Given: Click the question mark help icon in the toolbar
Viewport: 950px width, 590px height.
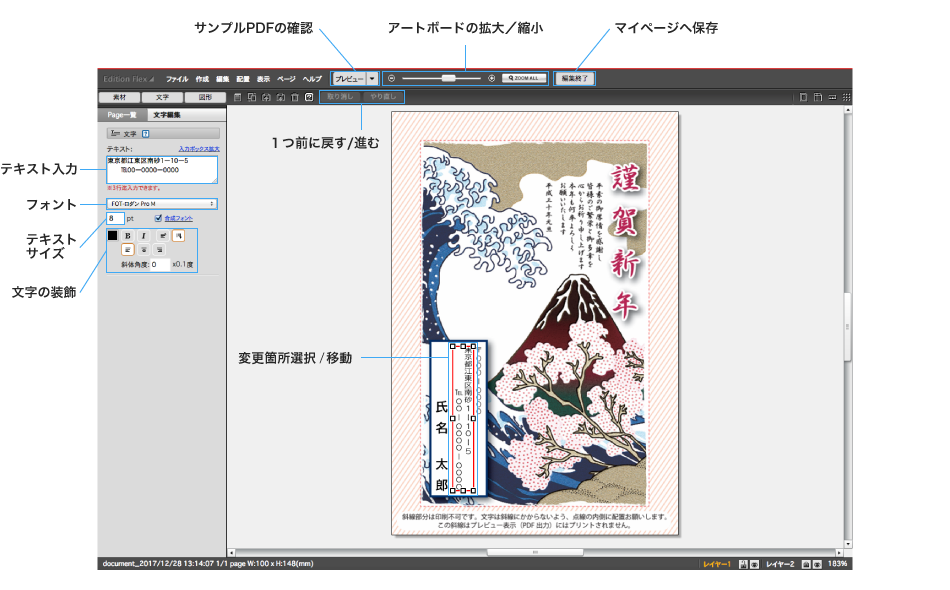Looking at the screenshot, I should (309, 97).
